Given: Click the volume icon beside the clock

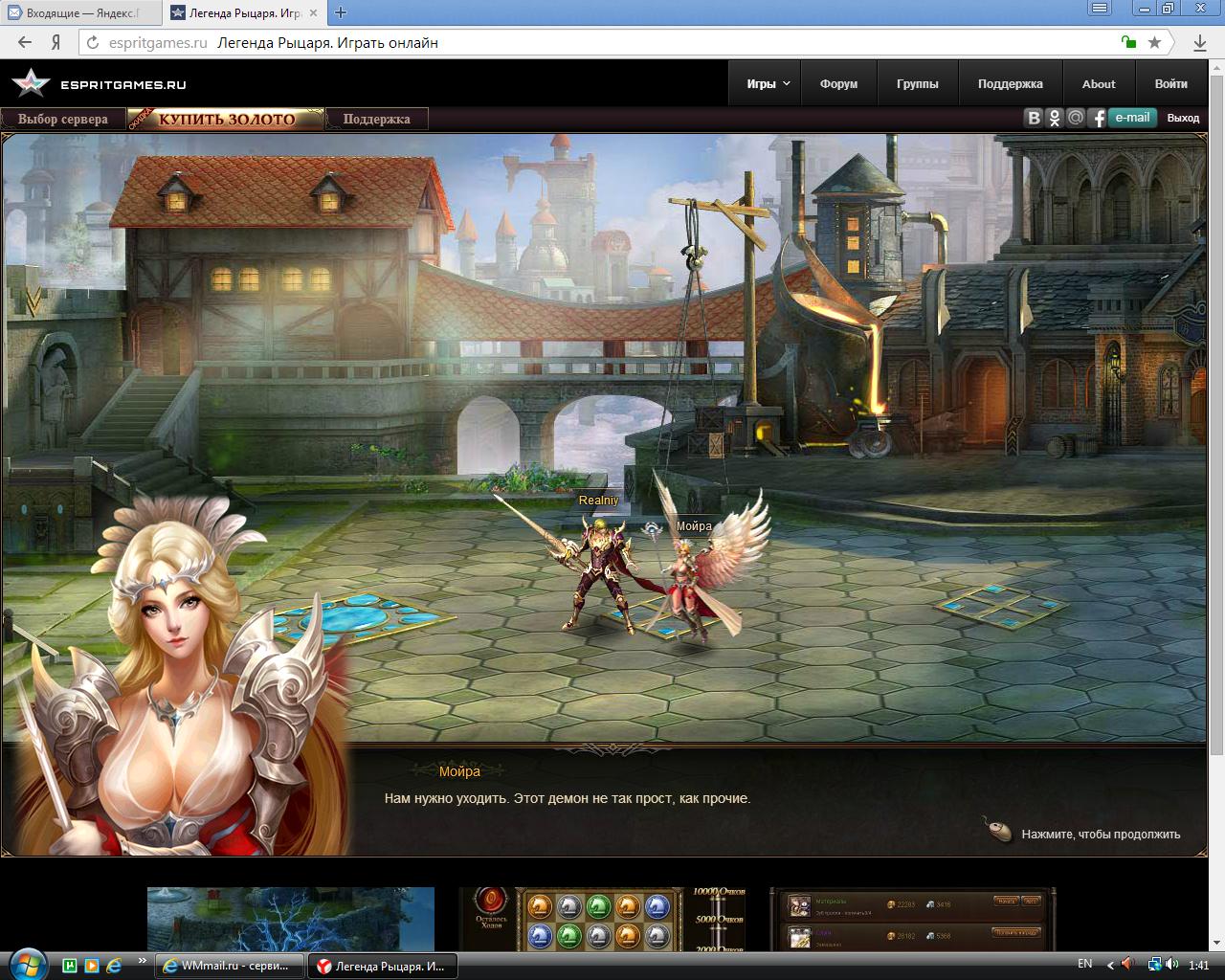Looking at the screenshot, I should coord(1171,965).
